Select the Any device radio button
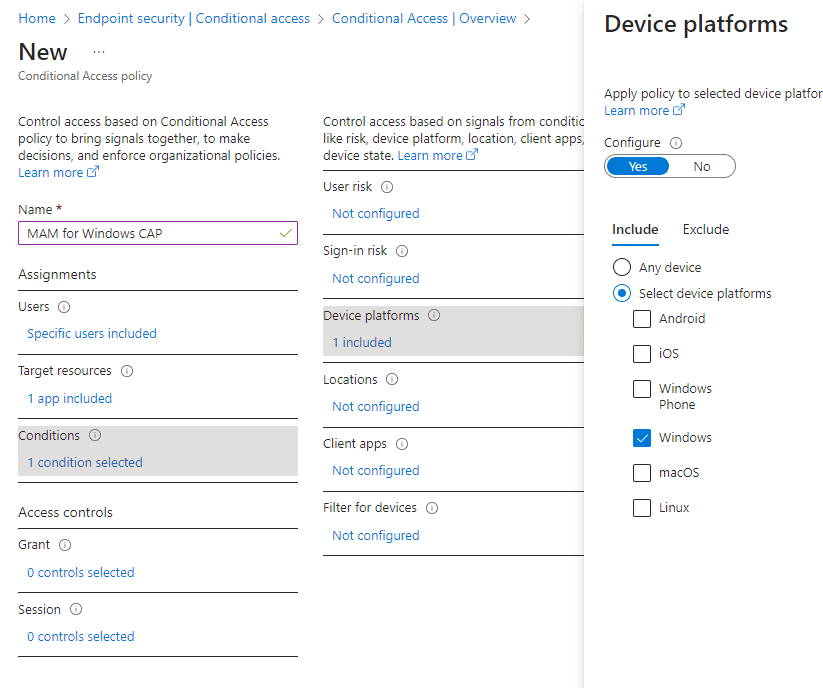This screenshot has height=688, width=823. [622, 268]
